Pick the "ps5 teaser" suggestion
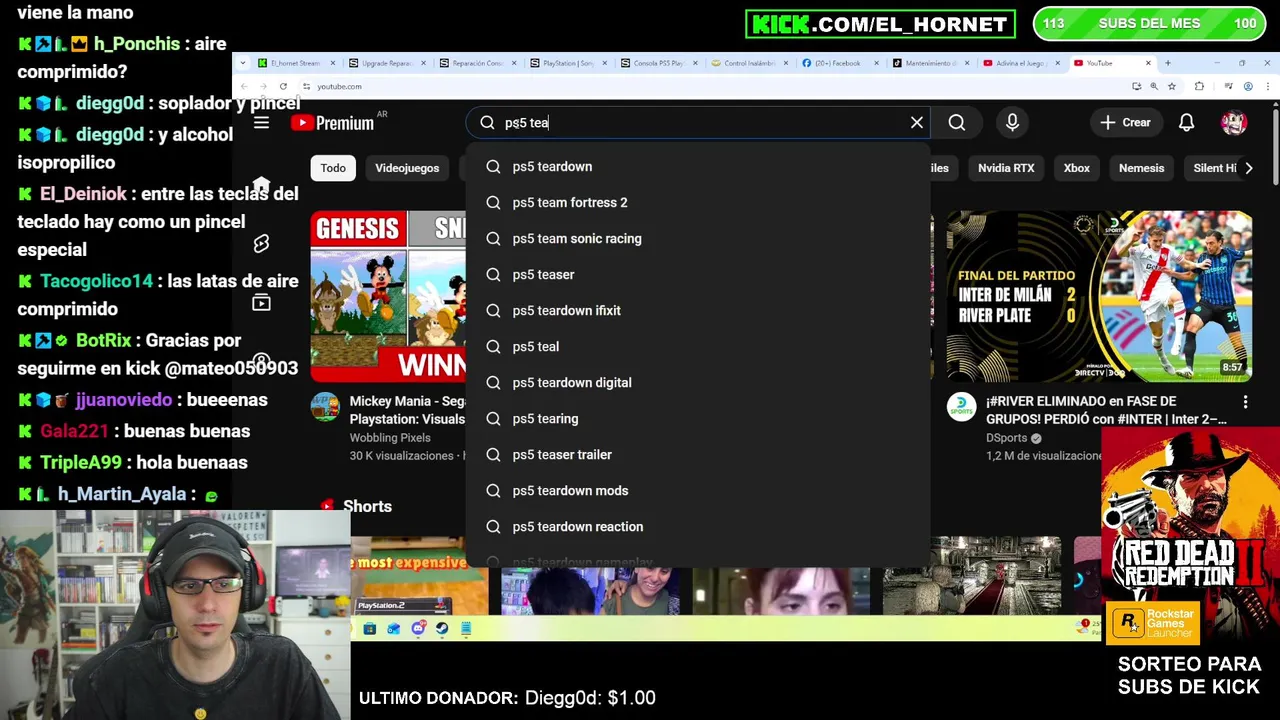Image resolution: width=1280 pixels, height=720 pixels. pos(698,275)
